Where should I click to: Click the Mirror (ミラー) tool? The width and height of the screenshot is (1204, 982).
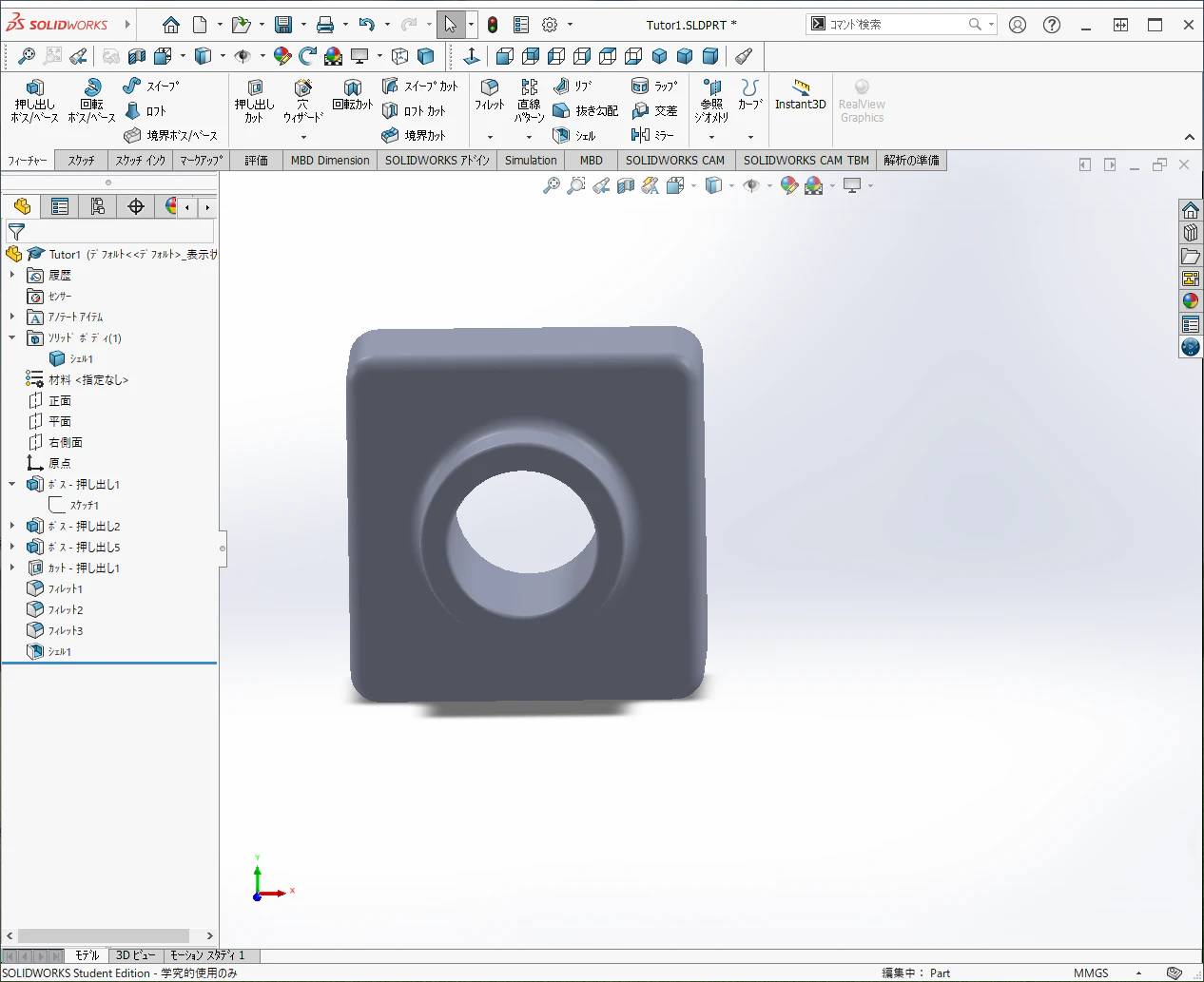tap(652, 135)
